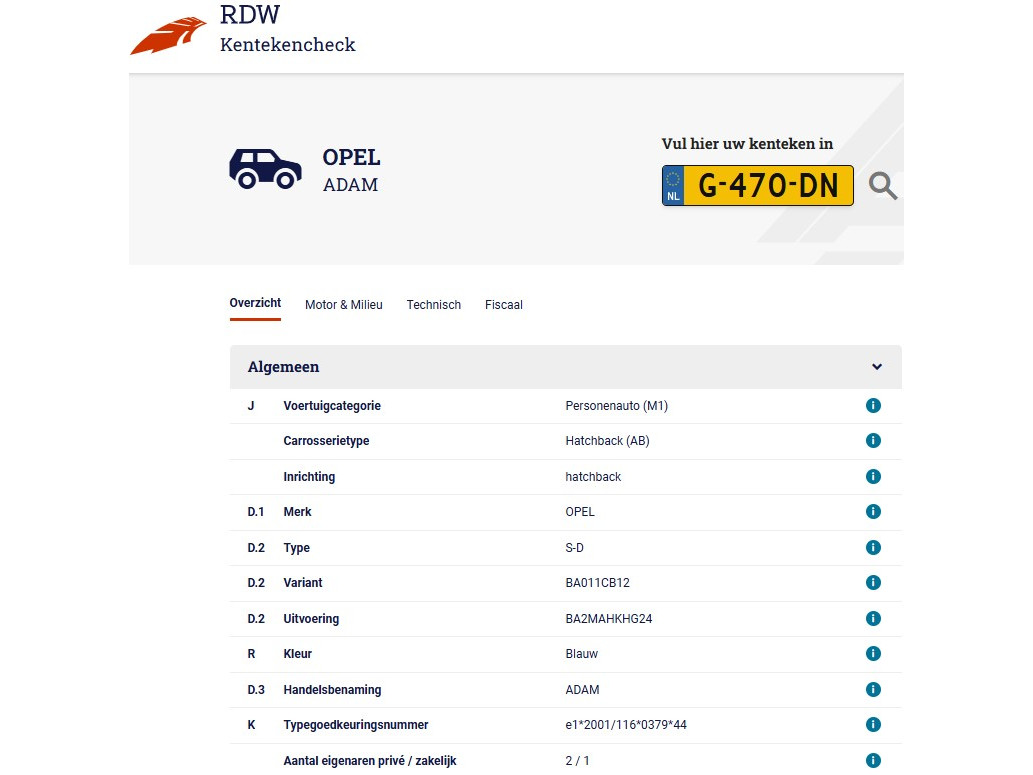Viewport: 1033px width, 775px height.
Task: Show info for Aantal eigenaren row
Action: 873,761
